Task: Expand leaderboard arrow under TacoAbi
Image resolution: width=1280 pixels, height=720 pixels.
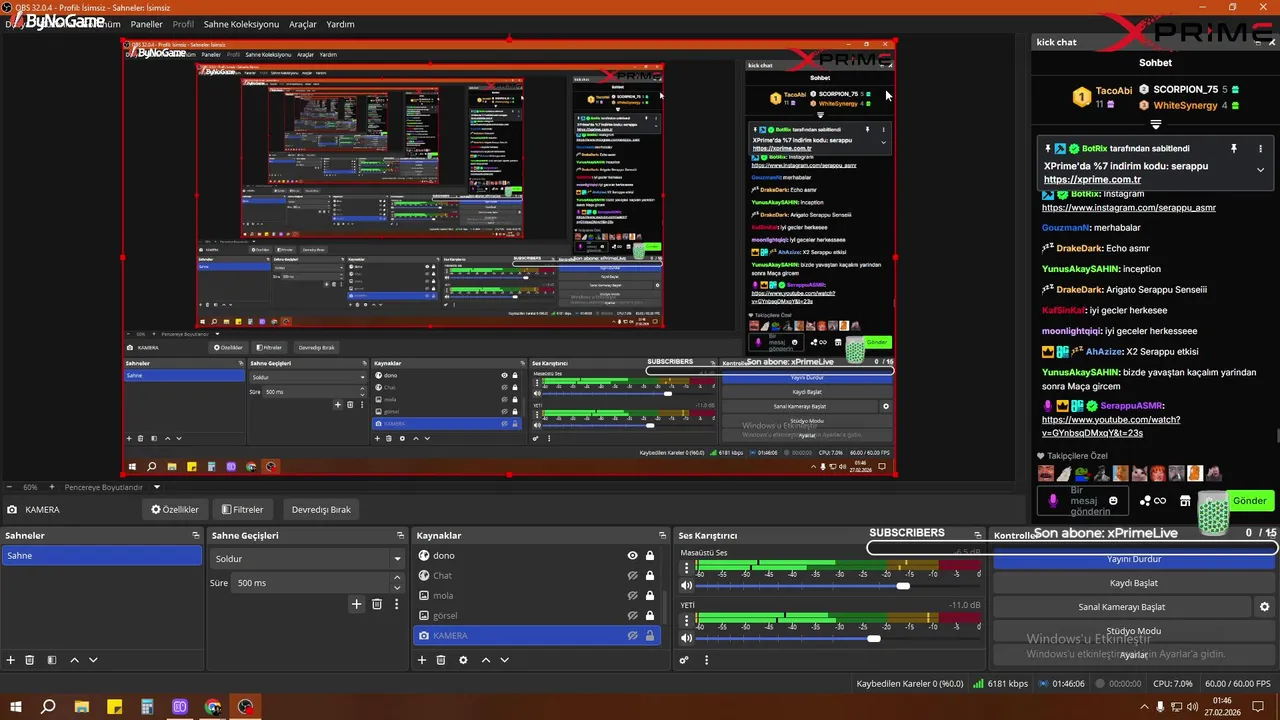Action: point(1155,125)
